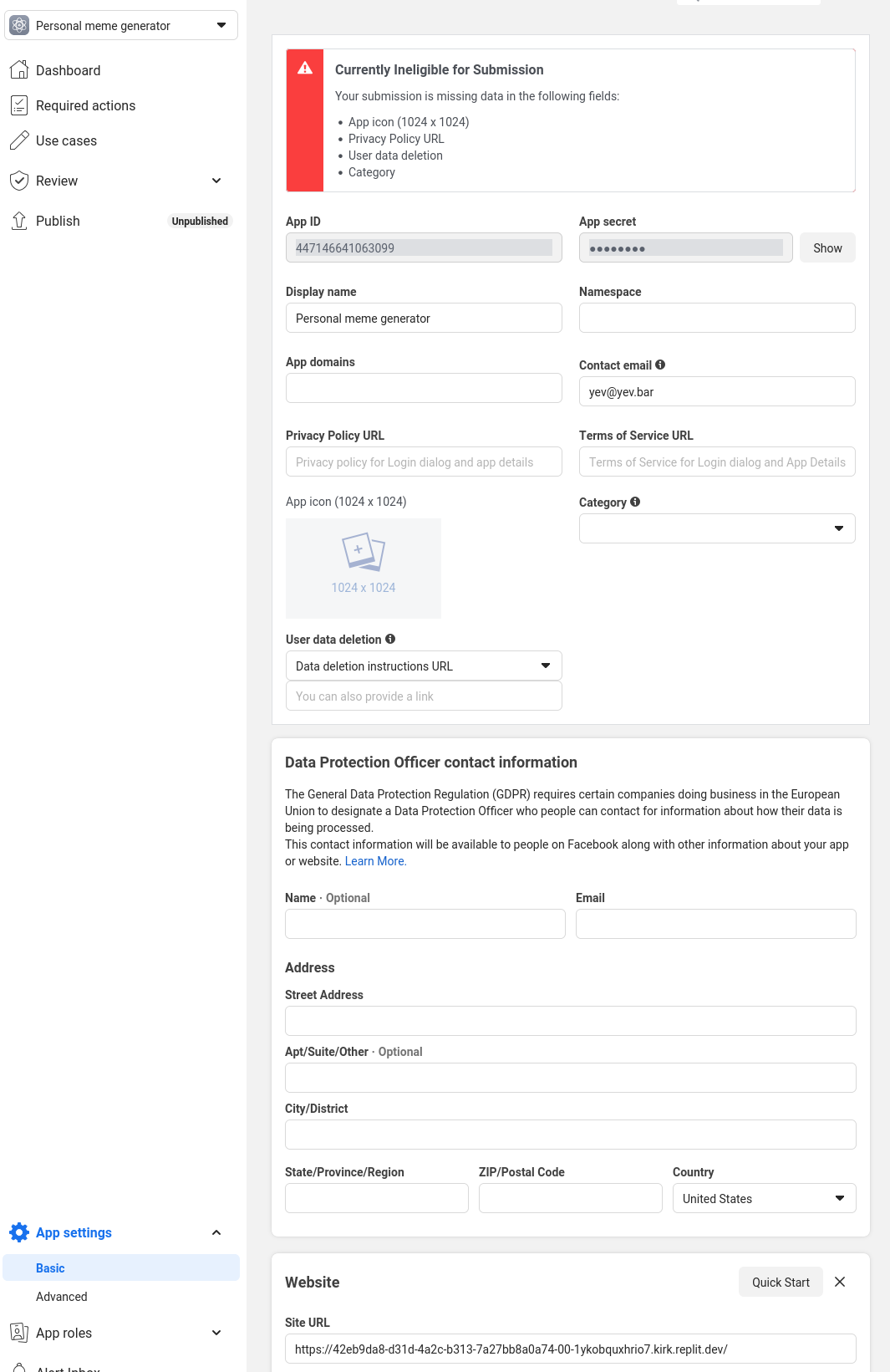Image resolution: width=890 pixels, height=1372 pixels.
Task: Click the Unpublished status badge
Action: (200, 221)
